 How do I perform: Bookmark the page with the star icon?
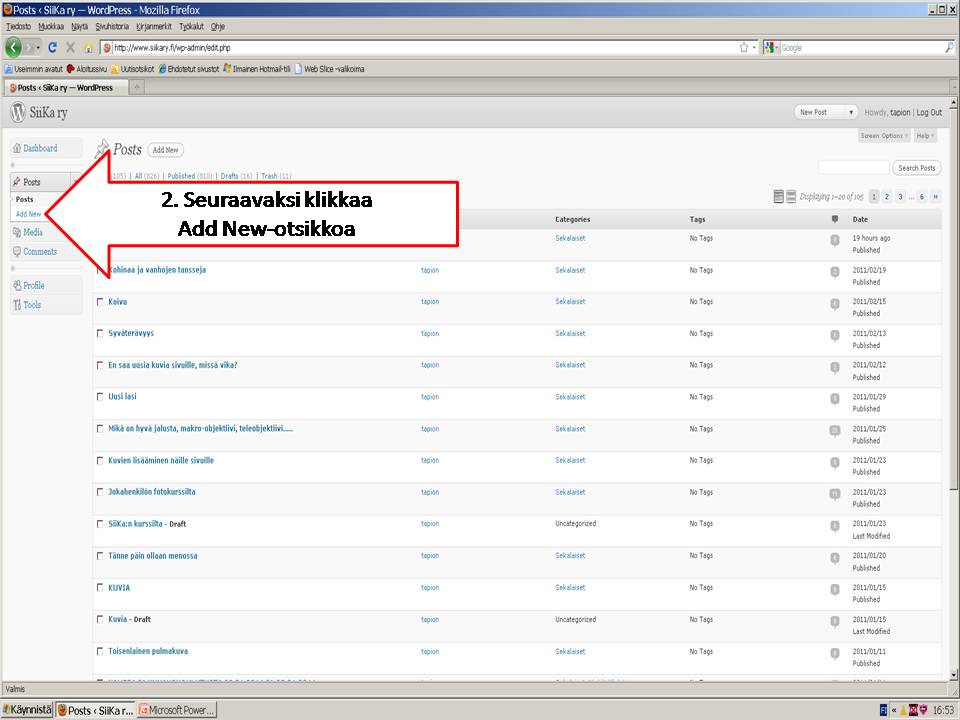743,47
